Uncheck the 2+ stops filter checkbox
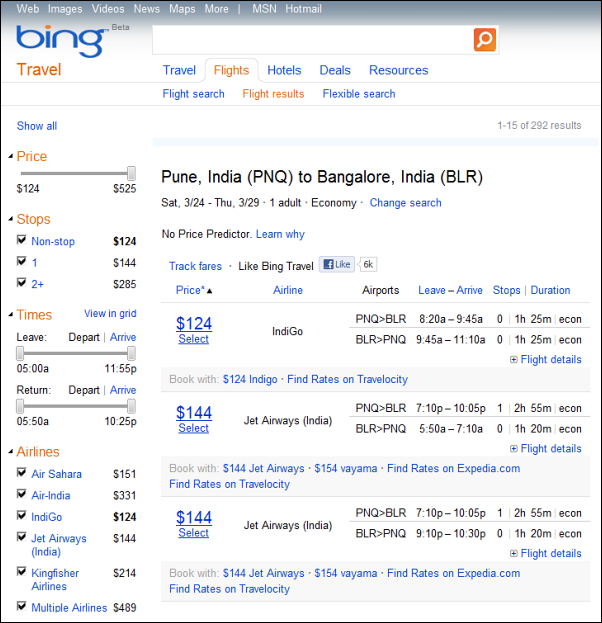 21,282
